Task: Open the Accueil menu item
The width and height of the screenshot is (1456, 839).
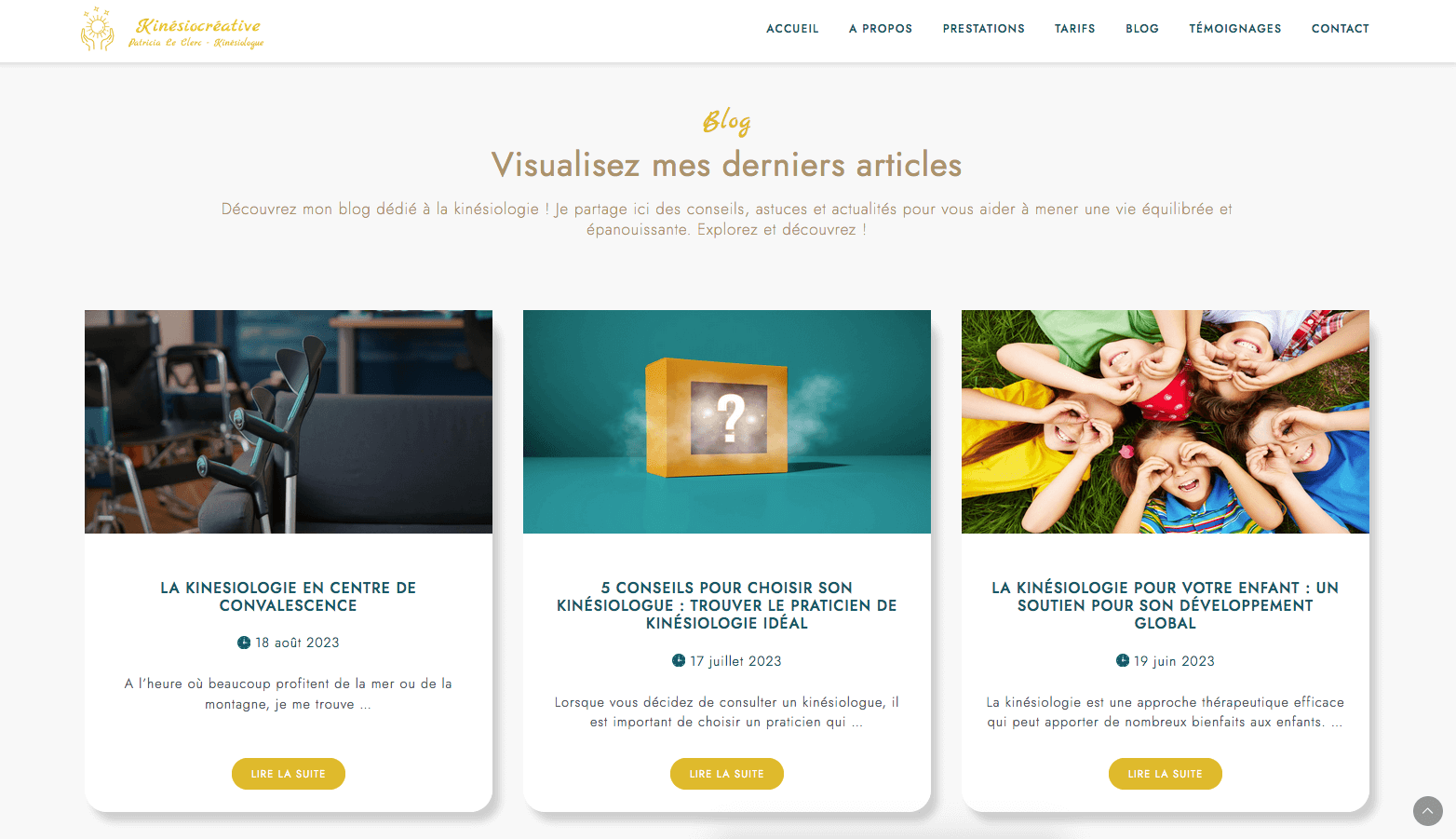Action: 792,29
